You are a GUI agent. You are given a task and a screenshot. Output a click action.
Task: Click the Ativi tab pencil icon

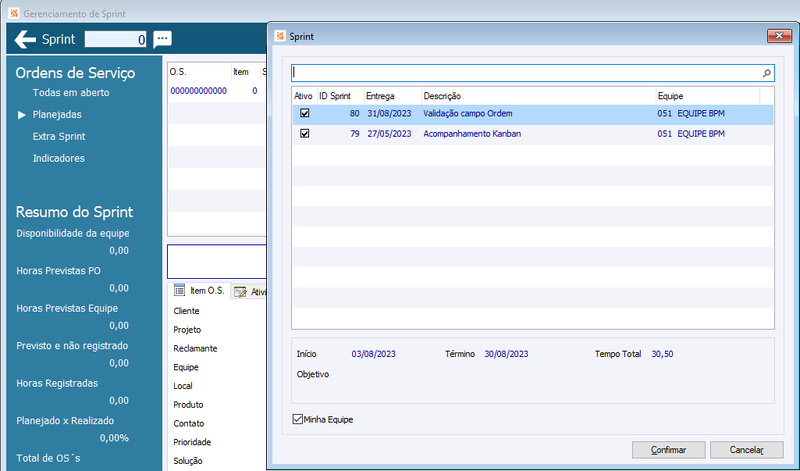click(240, 291)
